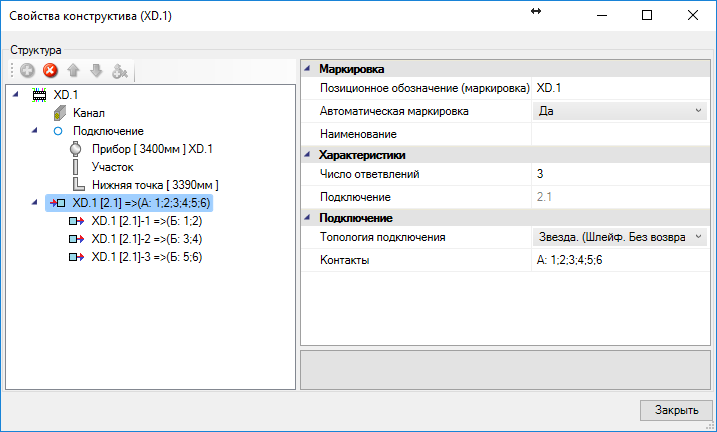Collapse the XD.1 root tree node

[15, 95]
